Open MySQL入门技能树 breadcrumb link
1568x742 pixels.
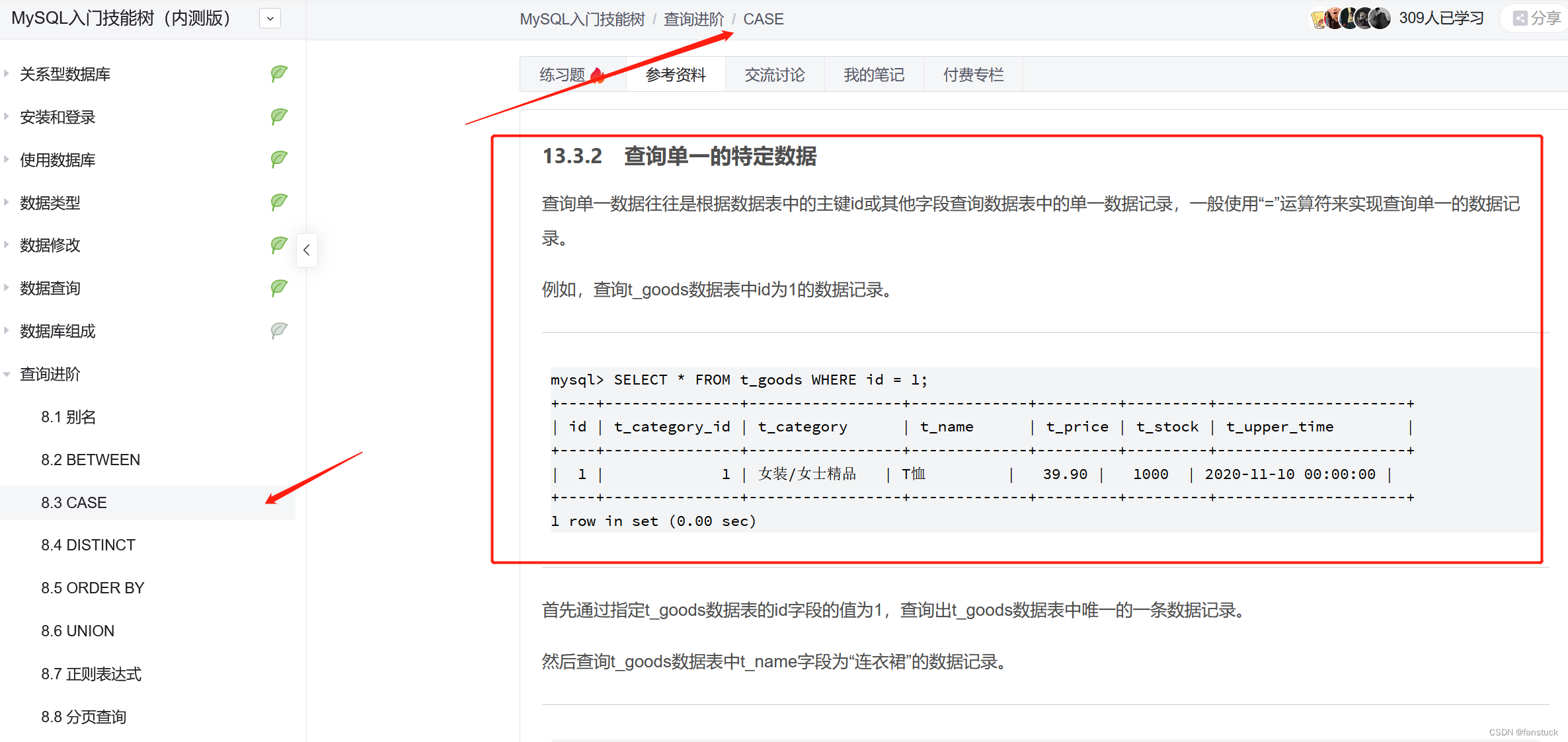[x=582, y=19]
